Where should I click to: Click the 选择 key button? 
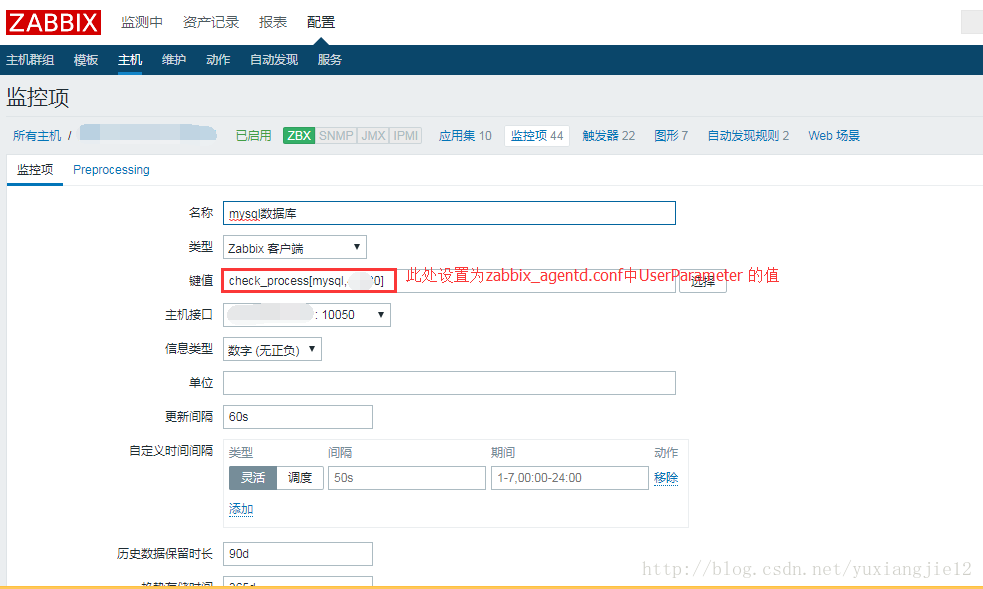click(x=703, y=281)
